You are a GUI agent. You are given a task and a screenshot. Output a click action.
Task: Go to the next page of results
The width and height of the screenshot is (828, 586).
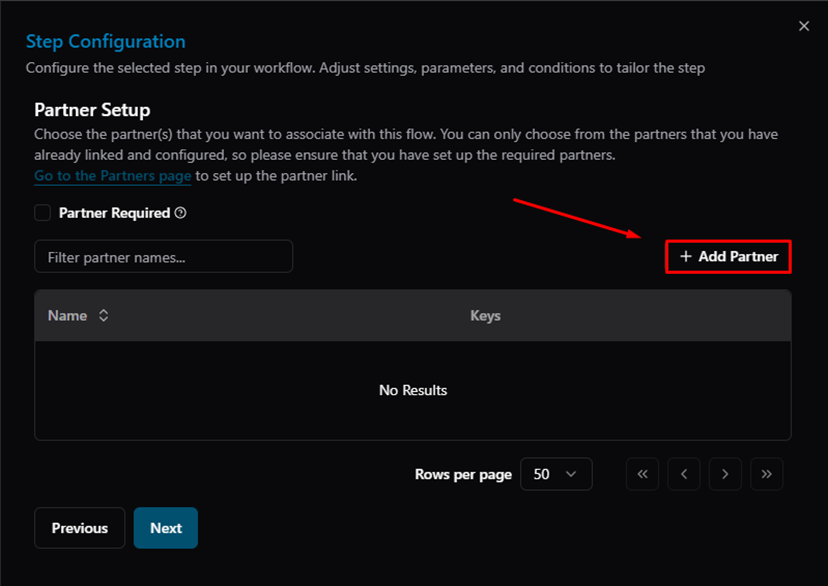click(x=725, y=474)
